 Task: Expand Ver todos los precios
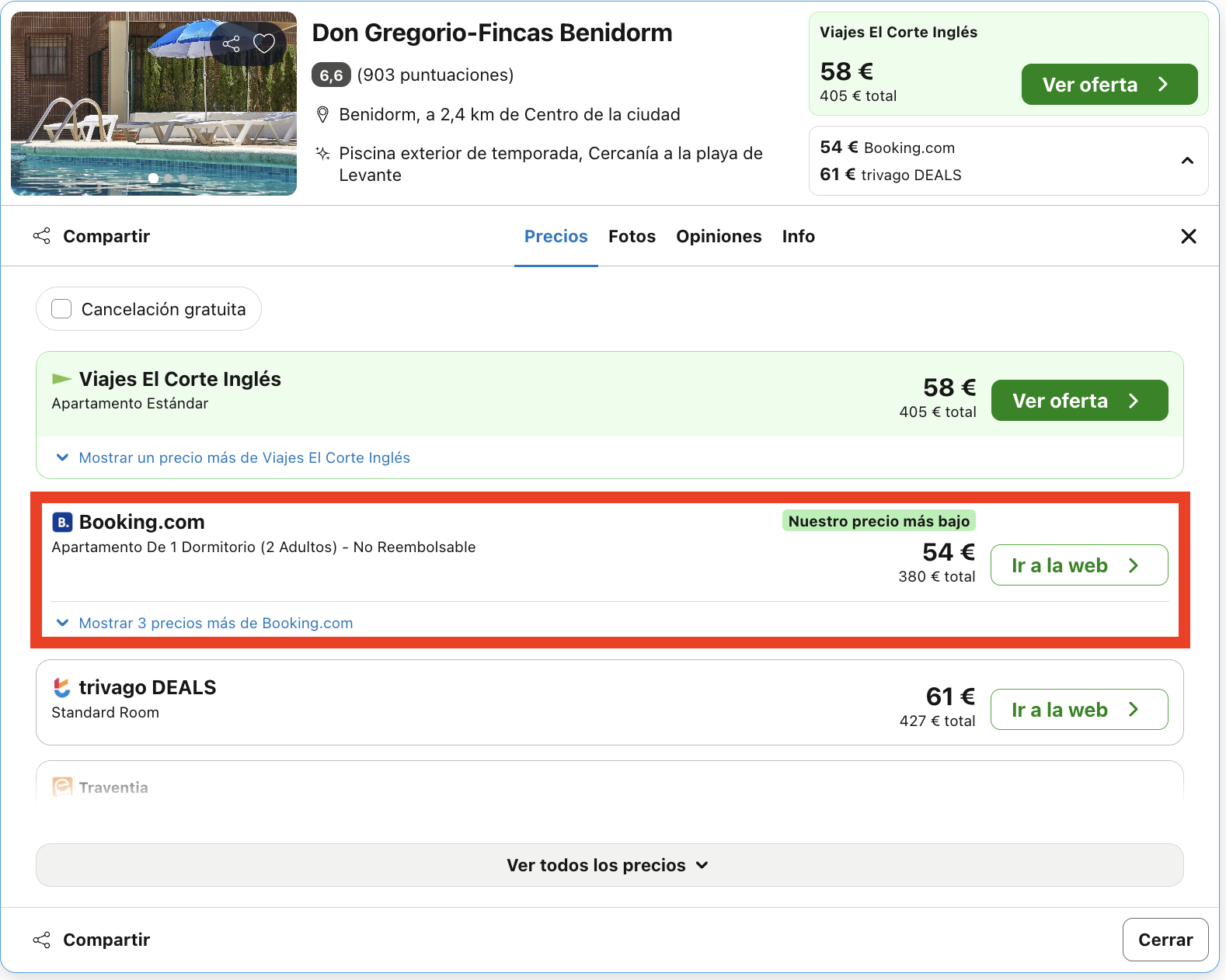[x=610, y=865]
